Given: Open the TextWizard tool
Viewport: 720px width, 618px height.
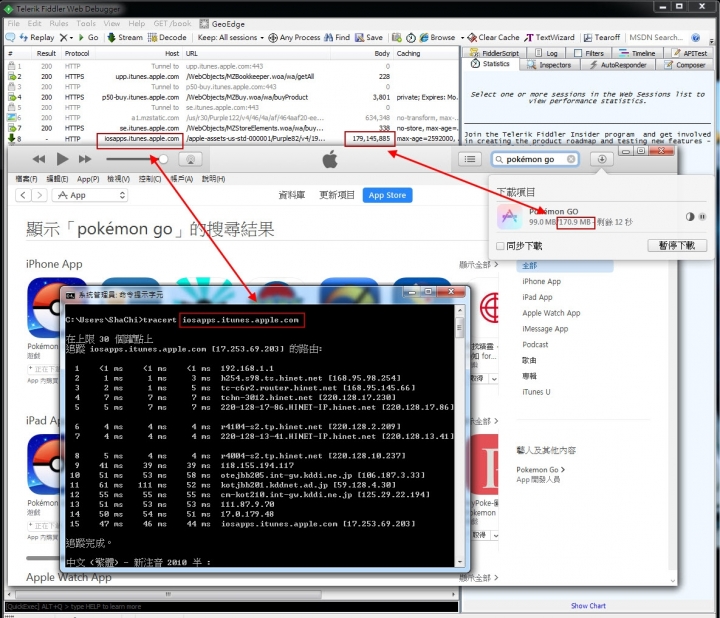Looking at the screenshot, I should tap(550, 37).
